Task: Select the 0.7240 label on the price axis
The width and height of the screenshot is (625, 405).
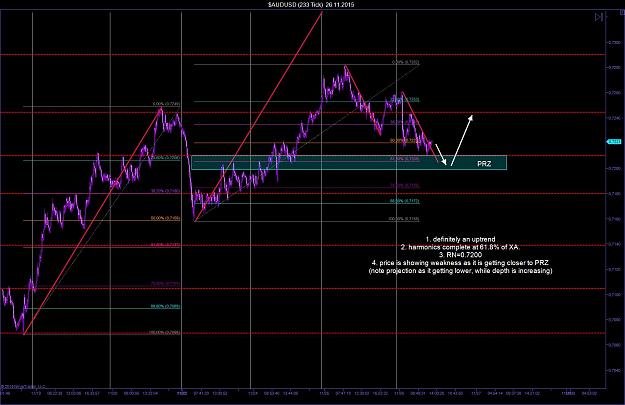Action: (614, 118)
